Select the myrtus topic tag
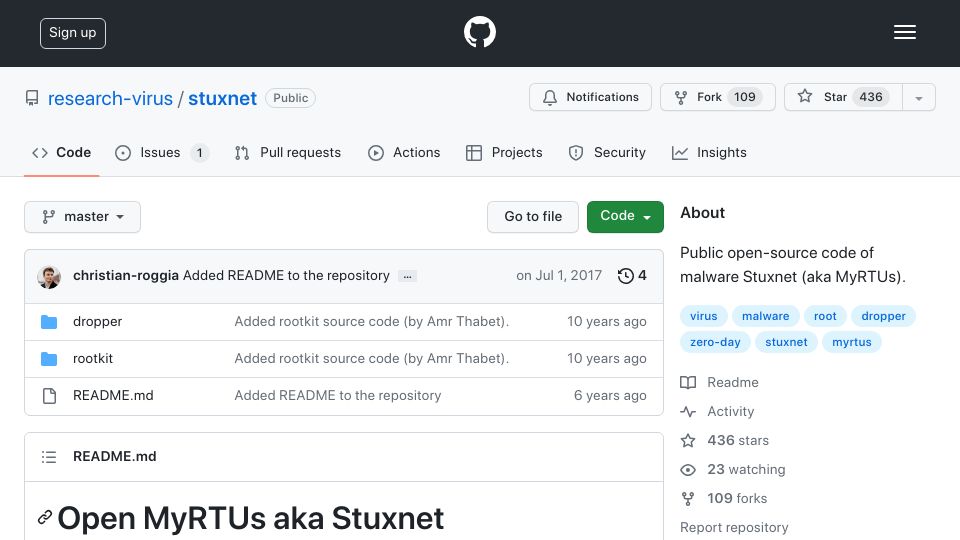The width and height of the screenshot is (960, 540). point(851,342)
